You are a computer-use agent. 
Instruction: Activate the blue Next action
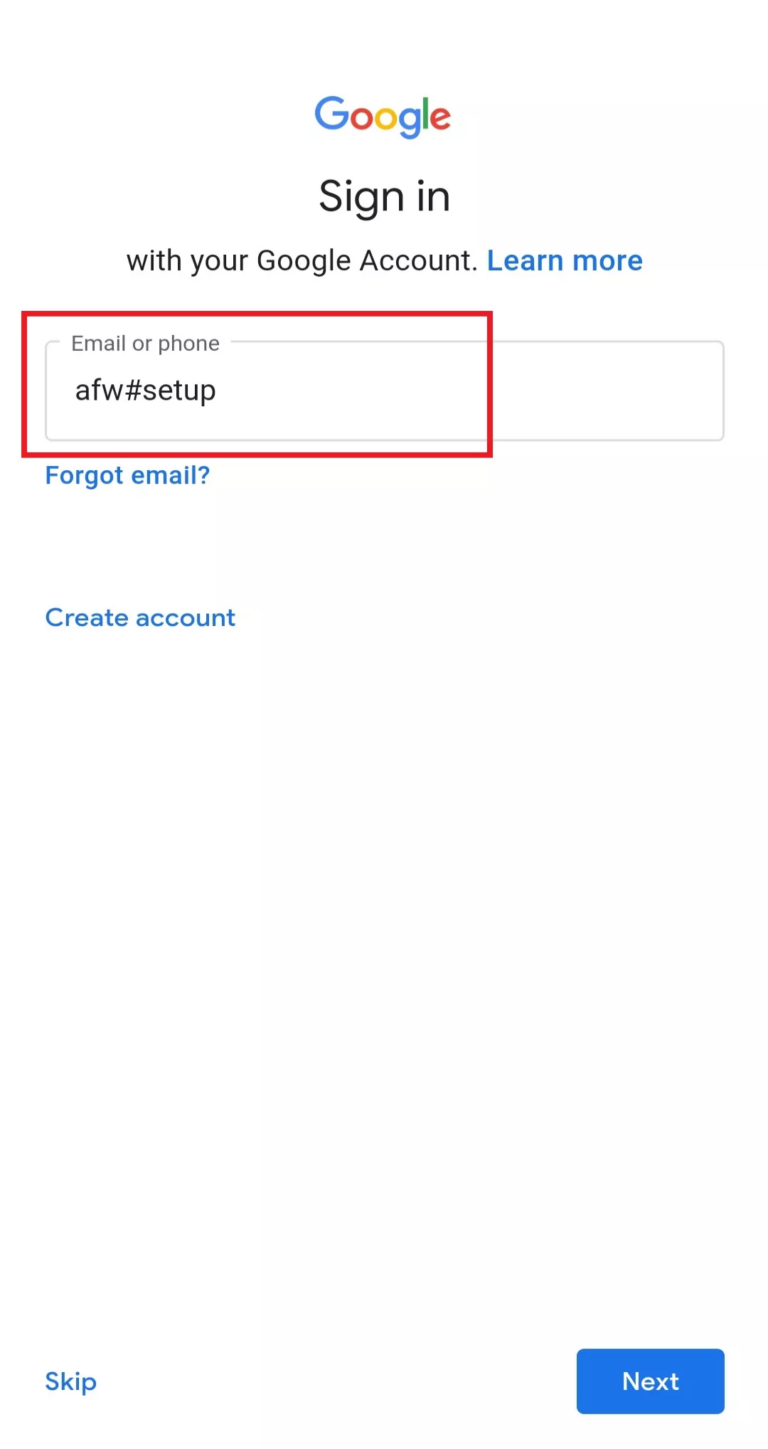tap(650, 1381)
